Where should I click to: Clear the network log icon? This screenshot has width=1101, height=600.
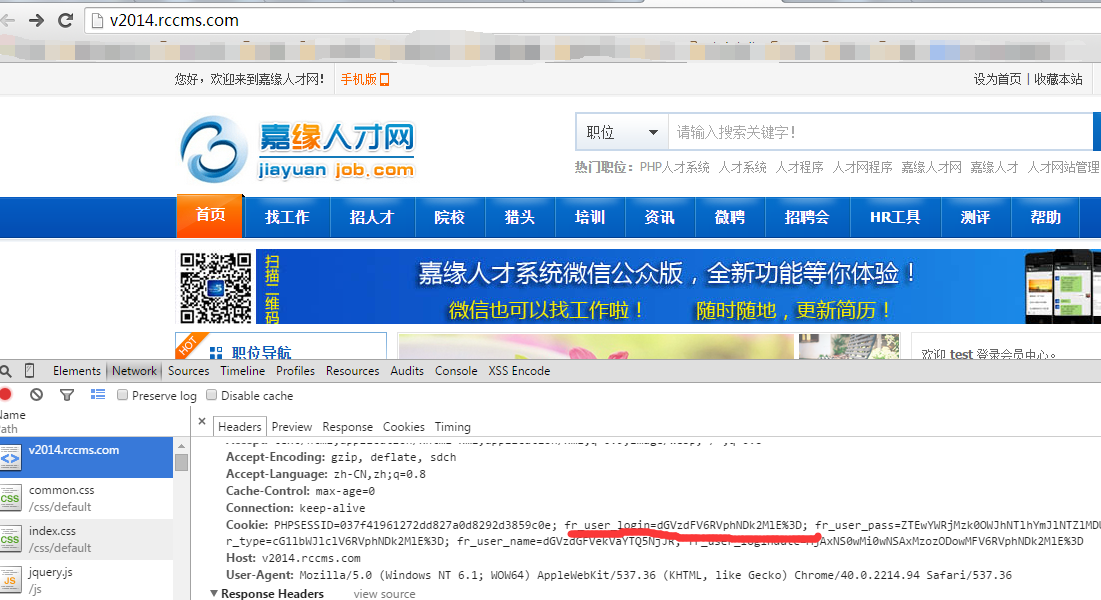tap(37, 395)
